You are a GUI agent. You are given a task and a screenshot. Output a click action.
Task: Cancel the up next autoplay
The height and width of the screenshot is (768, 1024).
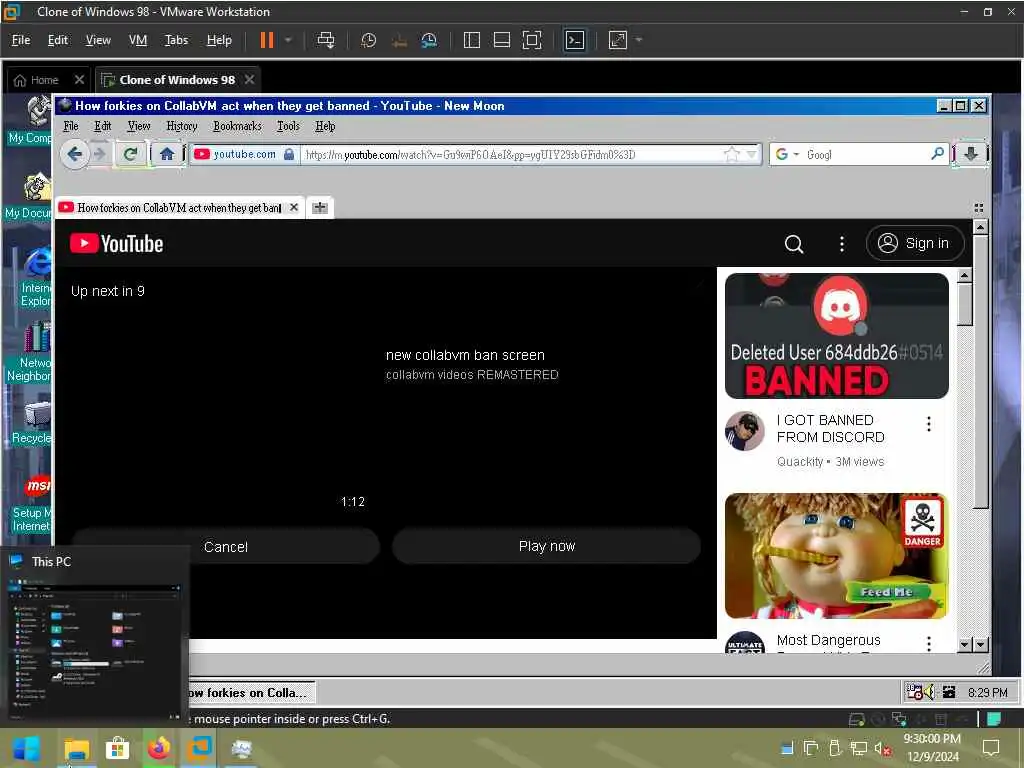coord(225,547)
